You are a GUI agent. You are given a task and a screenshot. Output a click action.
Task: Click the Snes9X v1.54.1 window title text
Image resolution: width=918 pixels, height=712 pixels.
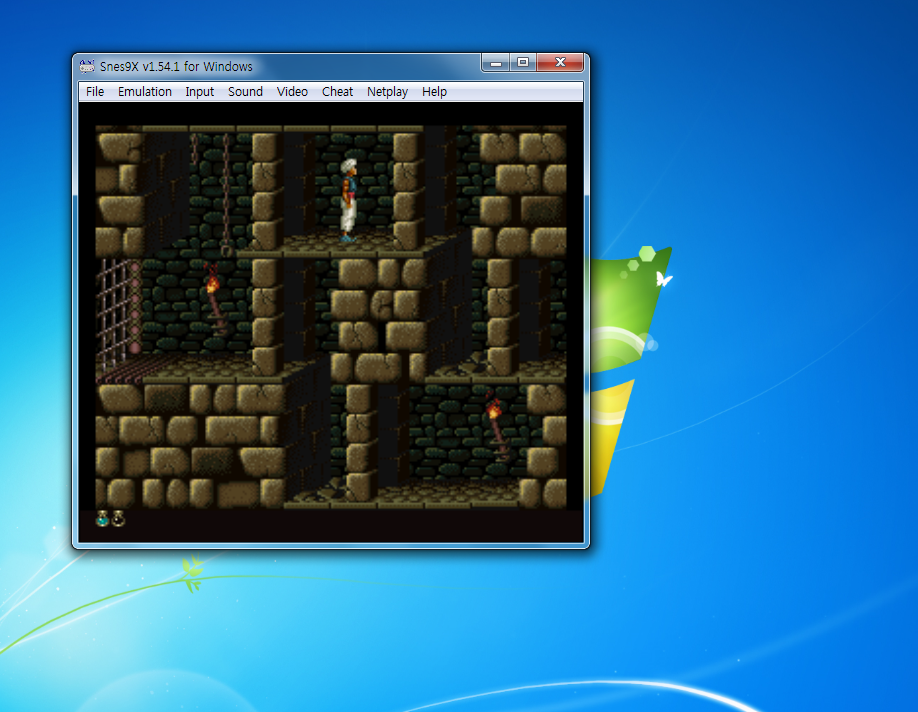(x=176, y=67)
